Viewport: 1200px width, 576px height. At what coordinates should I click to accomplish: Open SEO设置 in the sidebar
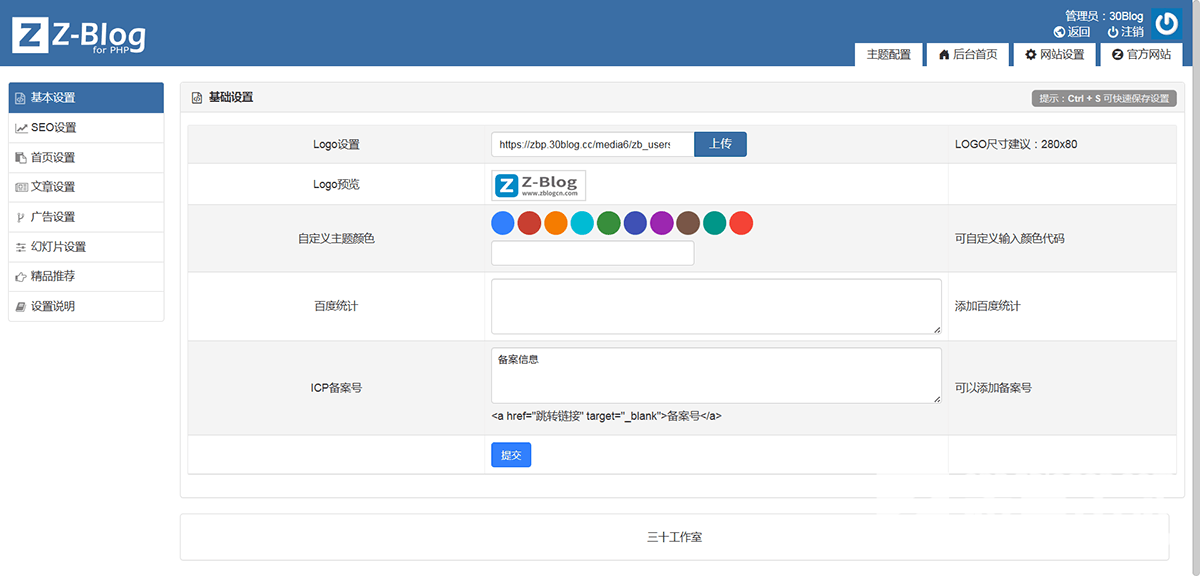[86, 128]
